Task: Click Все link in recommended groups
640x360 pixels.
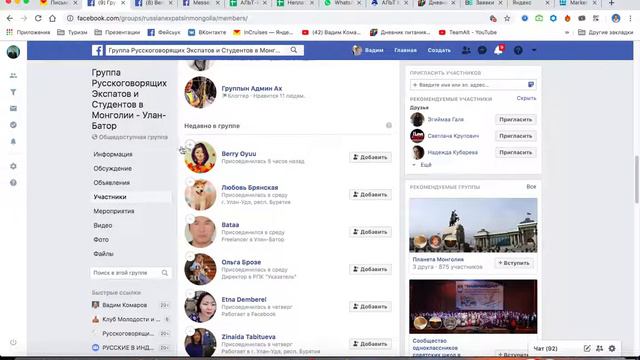Action: coord(531,187)
